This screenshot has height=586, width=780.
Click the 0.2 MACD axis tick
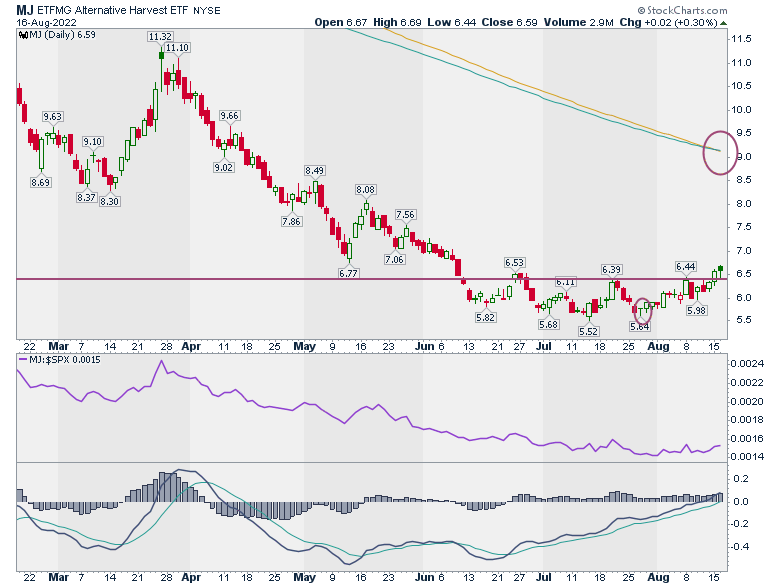pyautogui.click(x=741, y=479)
